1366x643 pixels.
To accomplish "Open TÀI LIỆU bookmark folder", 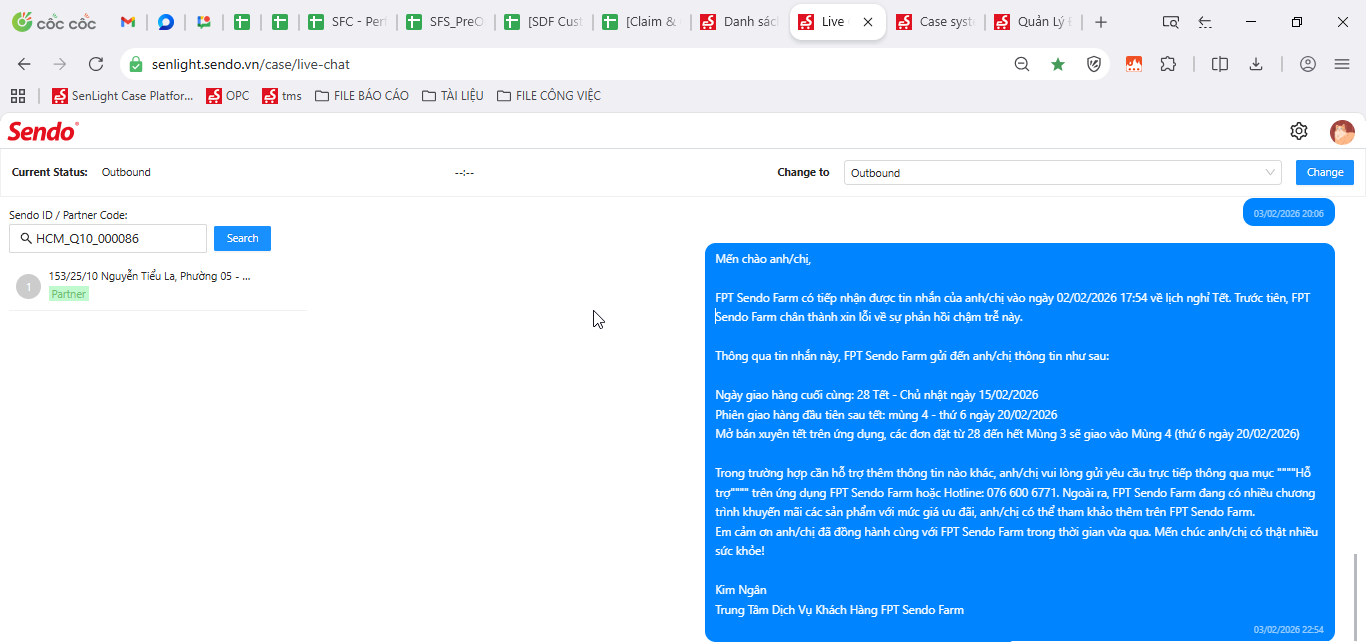I will click(452, 96).
